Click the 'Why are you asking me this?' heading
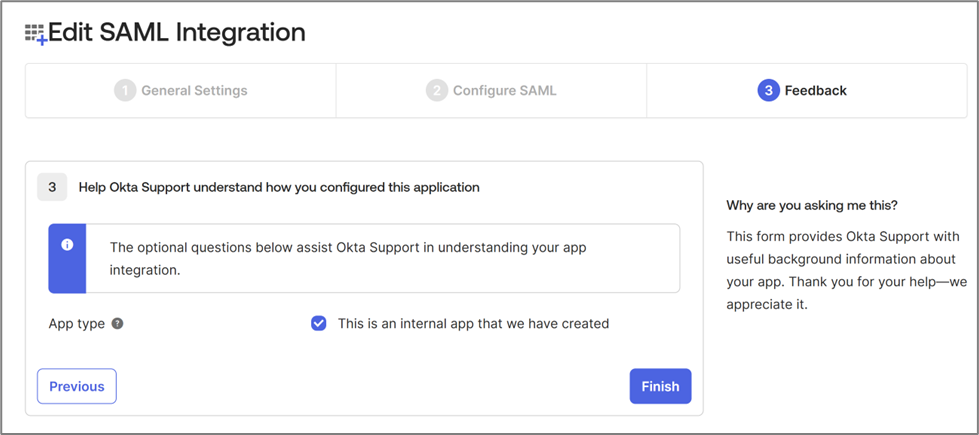 click(x=812, y=205)
